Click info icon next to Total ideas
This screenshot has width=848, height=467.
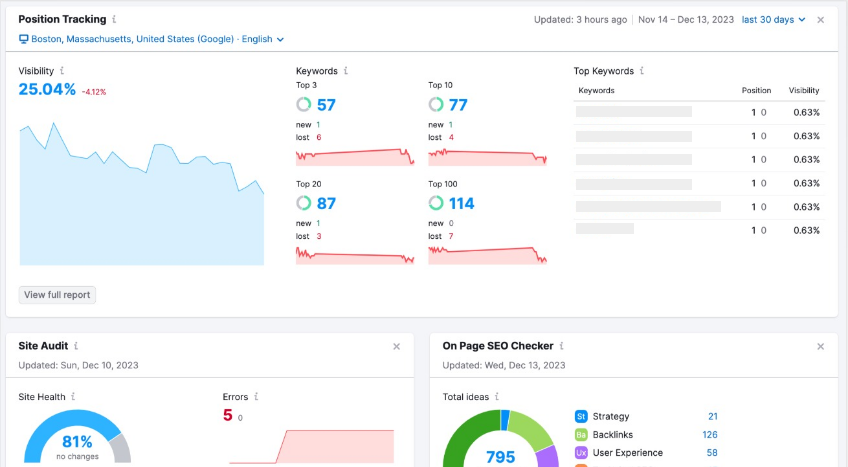coord(497,397)
